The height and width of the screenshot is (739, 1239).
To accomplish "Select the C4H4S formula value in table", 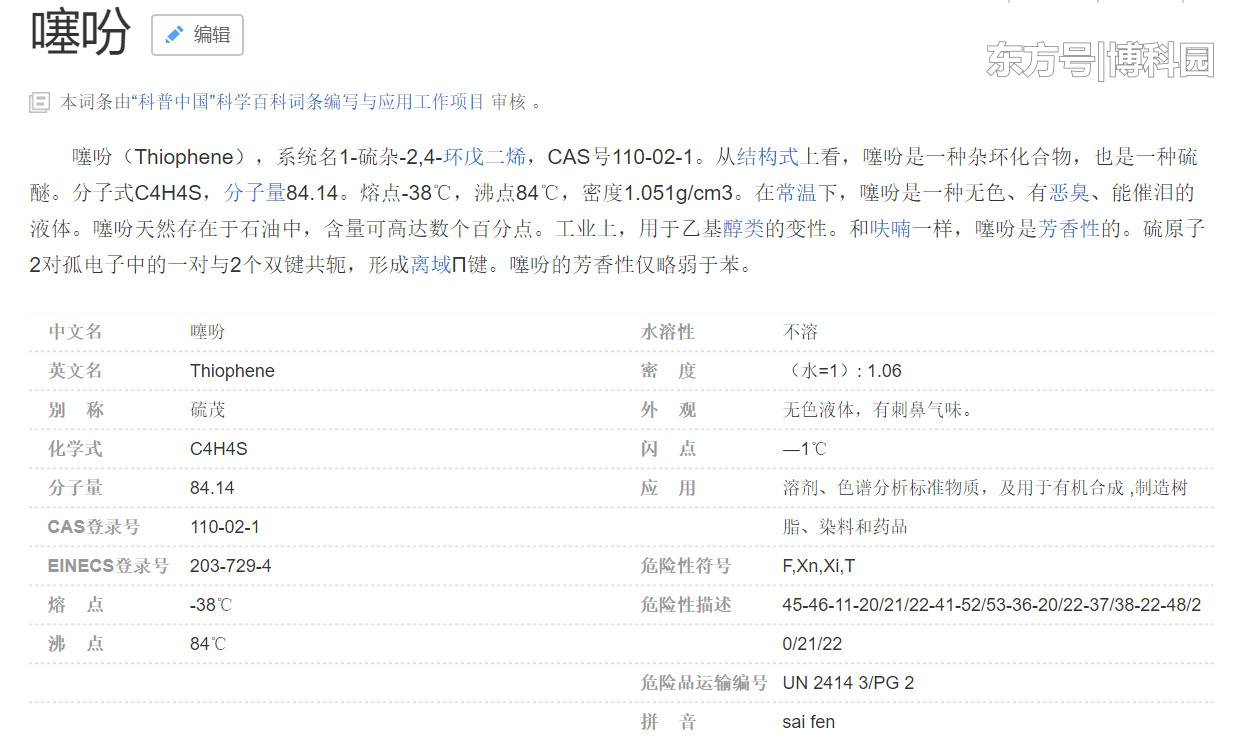I will [x=219, y=449].
